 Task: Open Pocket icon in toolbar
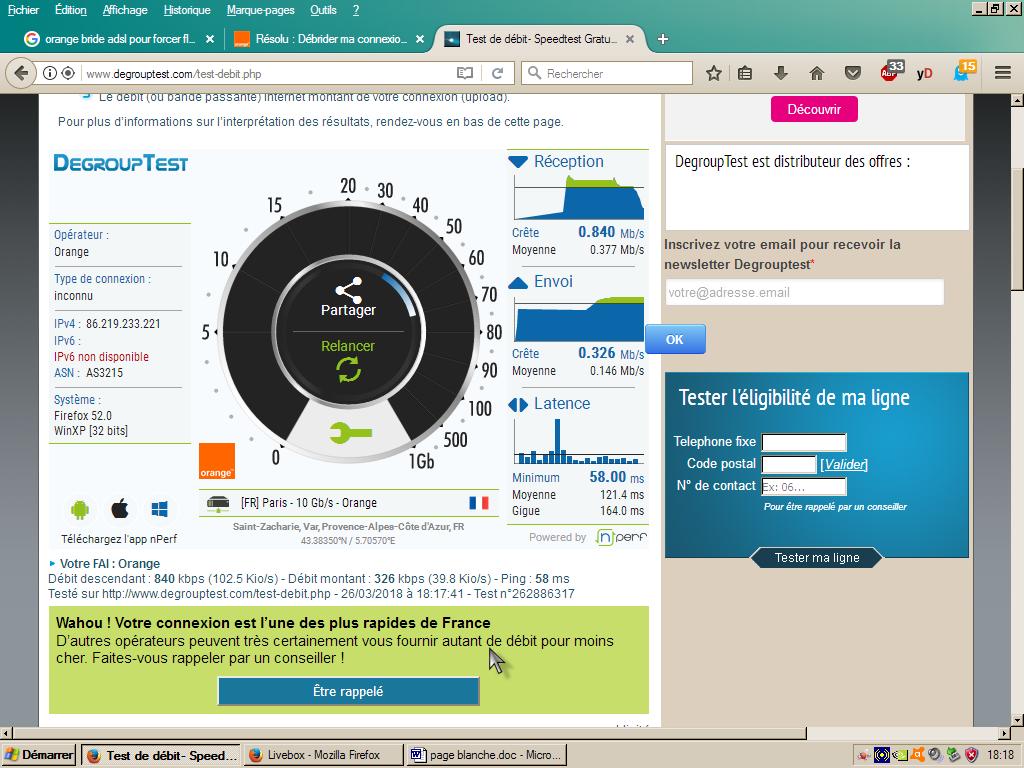click(x=853, y=73)
